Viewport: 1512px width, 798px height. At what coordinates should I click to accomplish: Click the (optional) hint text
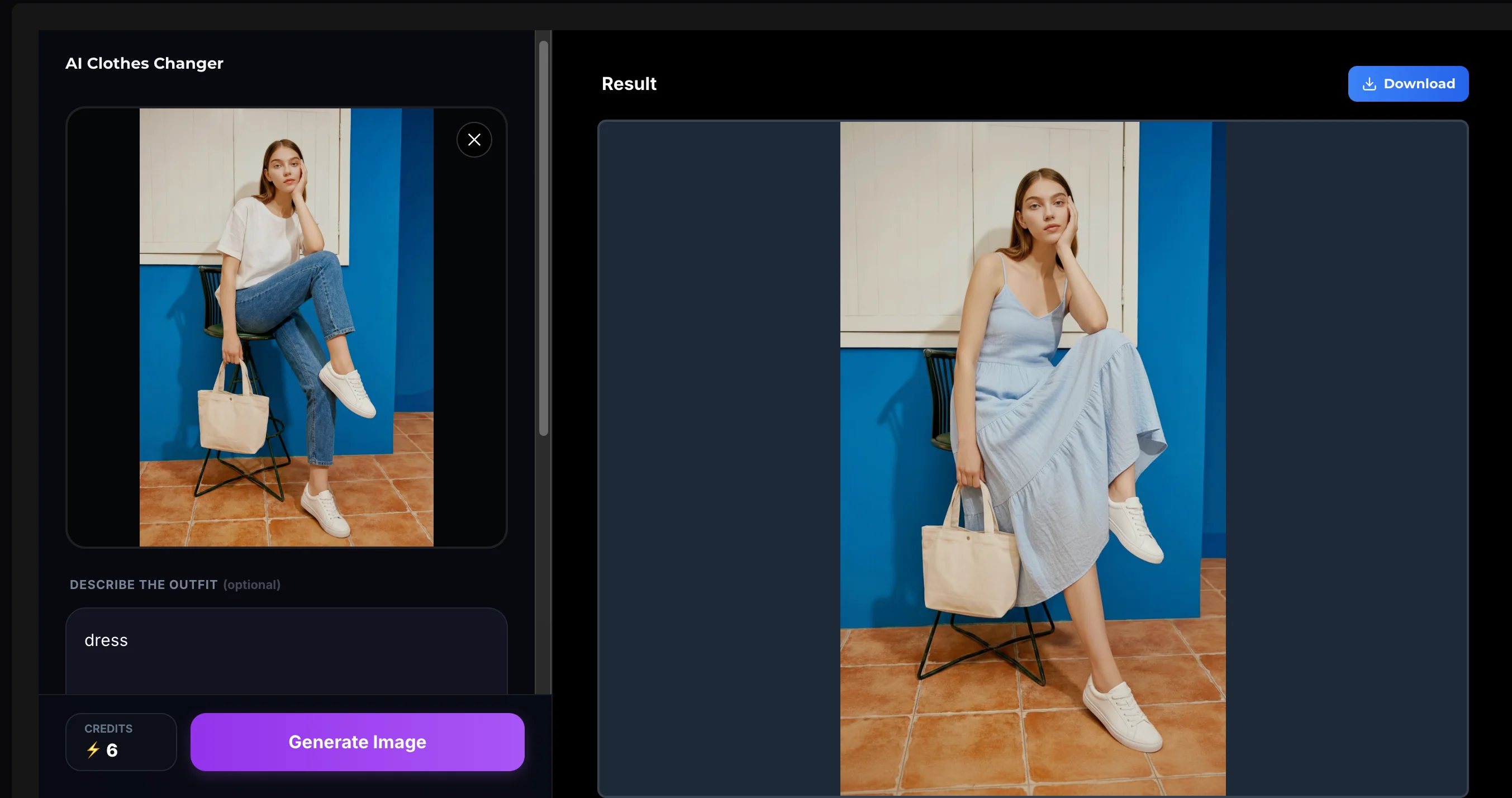click(x=252, y=585)
